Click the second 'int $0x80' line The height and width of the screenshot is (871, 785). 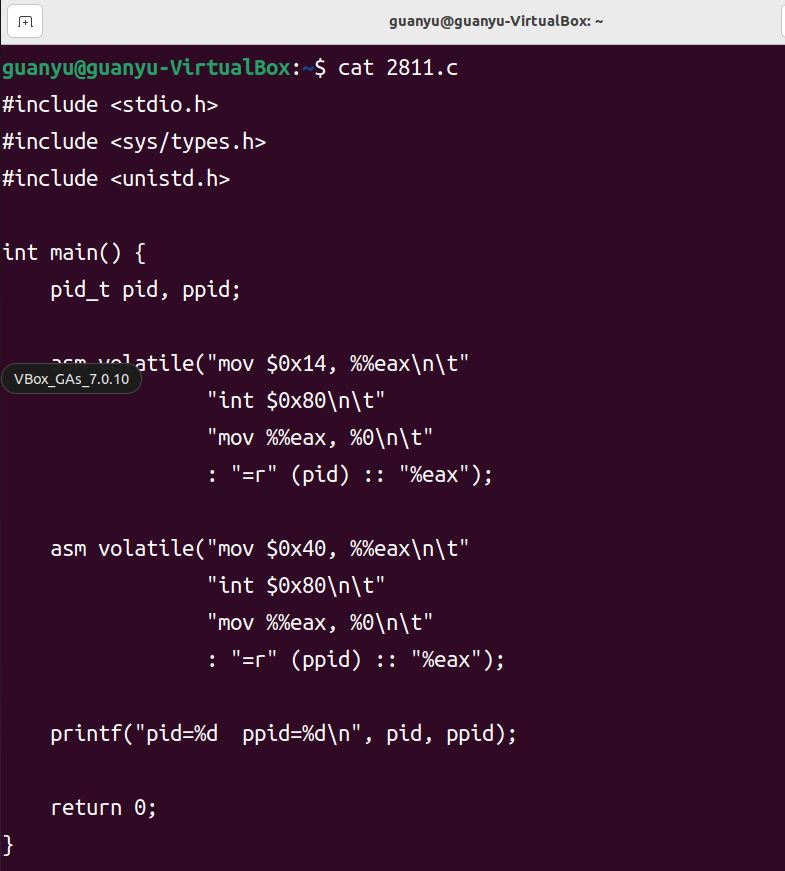[296, 586]
